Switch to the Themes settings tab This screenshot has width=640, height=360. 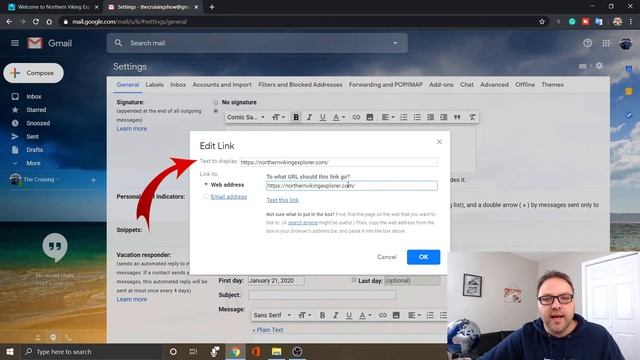tap(552, 84)
